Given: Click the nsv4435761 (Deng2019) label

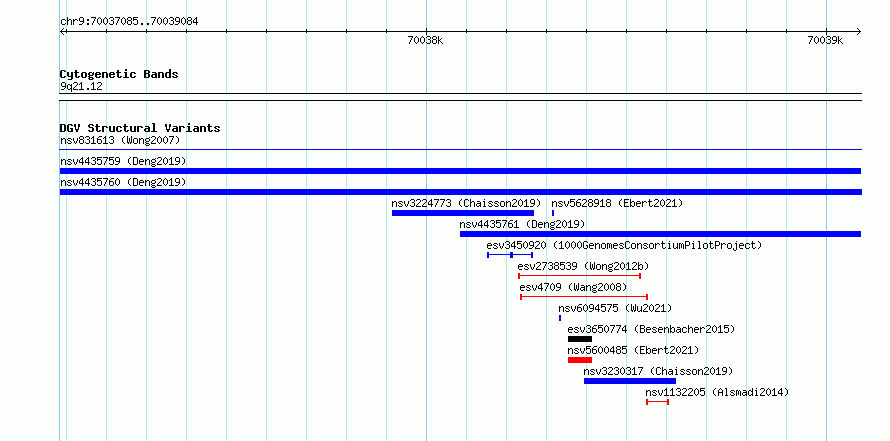Looking at the screenshot, I should click(522, 224).
